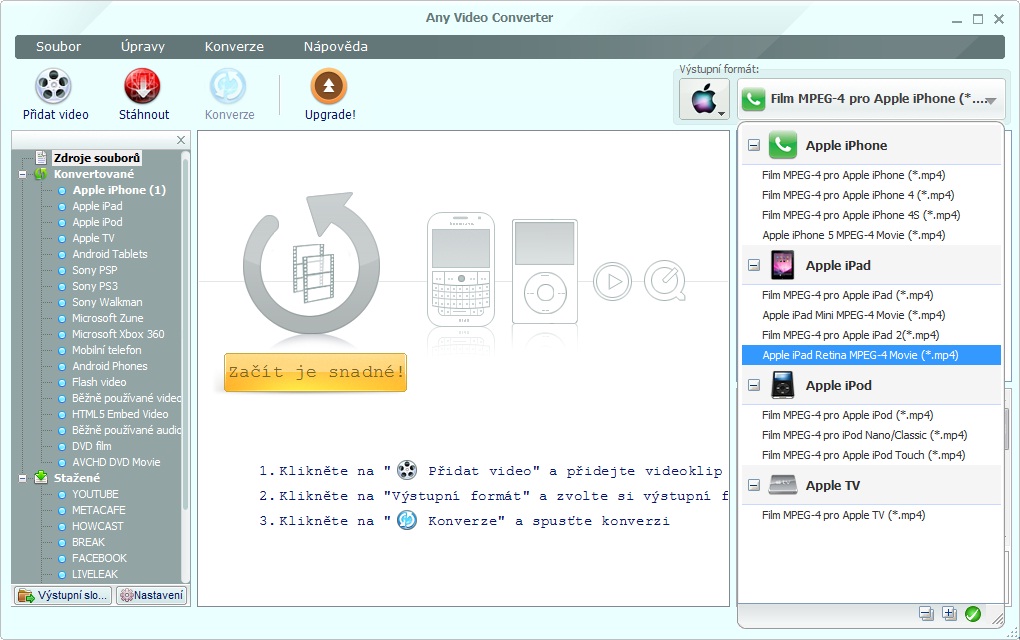
Task: Click the play circle icon in preview area
Action: click(x=612, y=282)
